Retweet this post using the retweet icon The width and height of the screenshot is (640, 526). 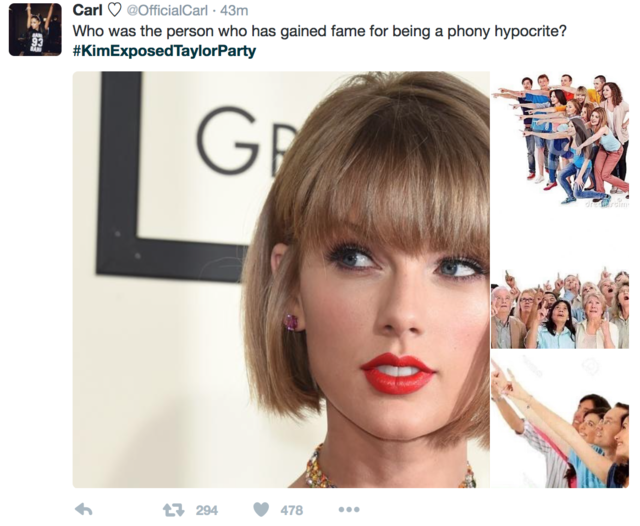tap(173, 510)
